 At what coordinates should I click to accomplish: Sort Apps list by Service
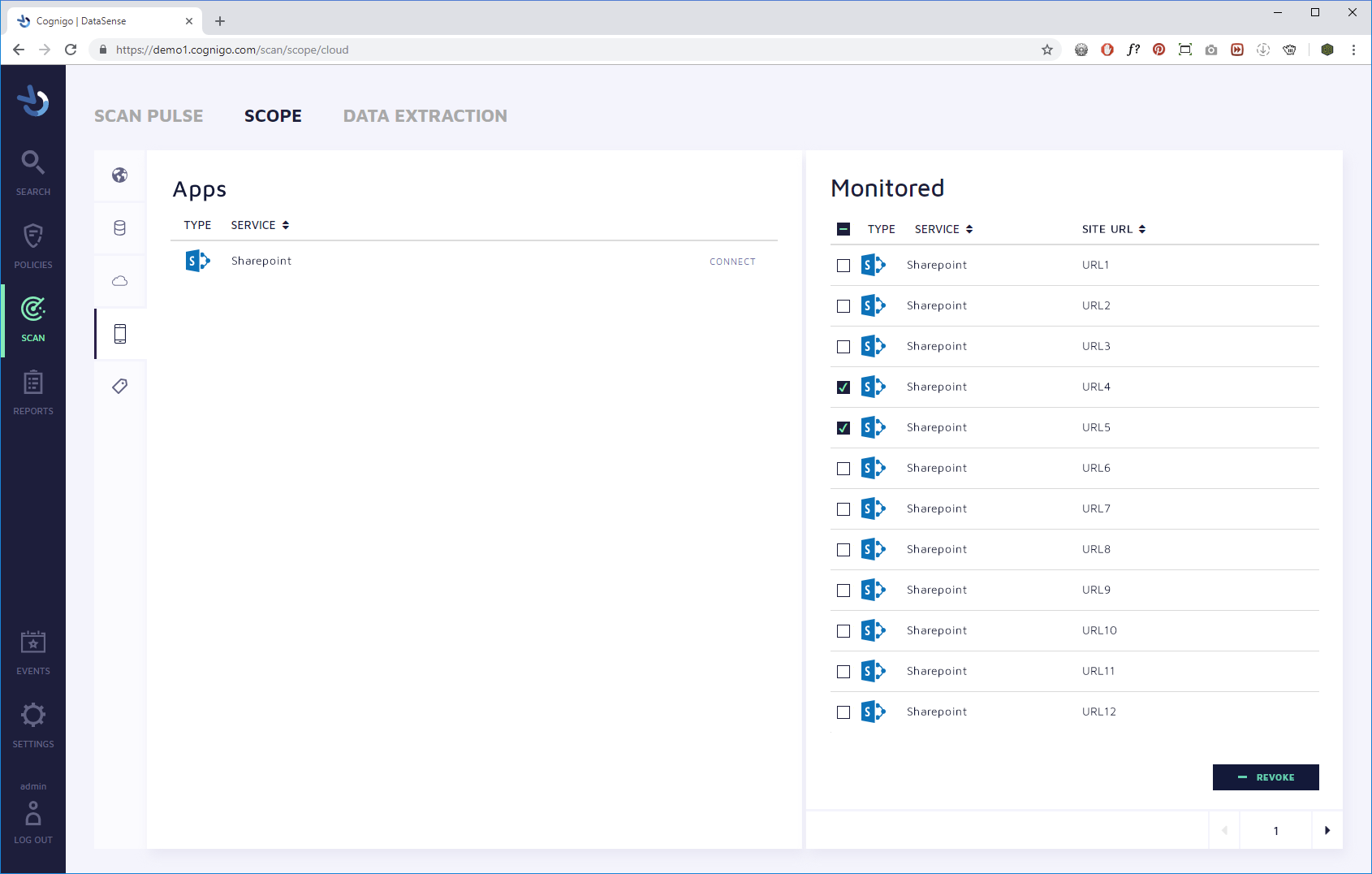pyautogui.click(x=260, y=225)
